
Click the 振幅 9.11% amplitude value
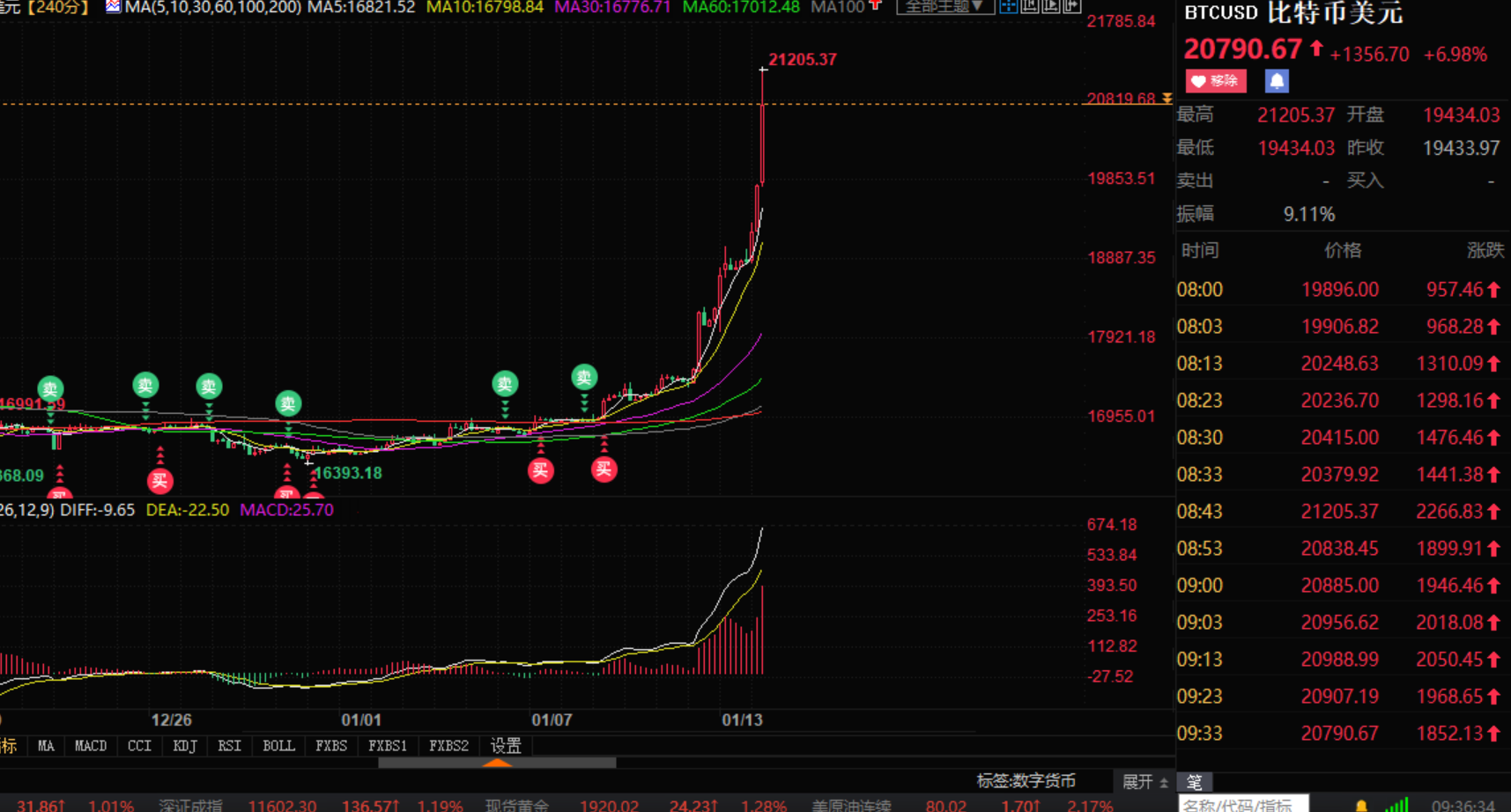(1309, 214)
